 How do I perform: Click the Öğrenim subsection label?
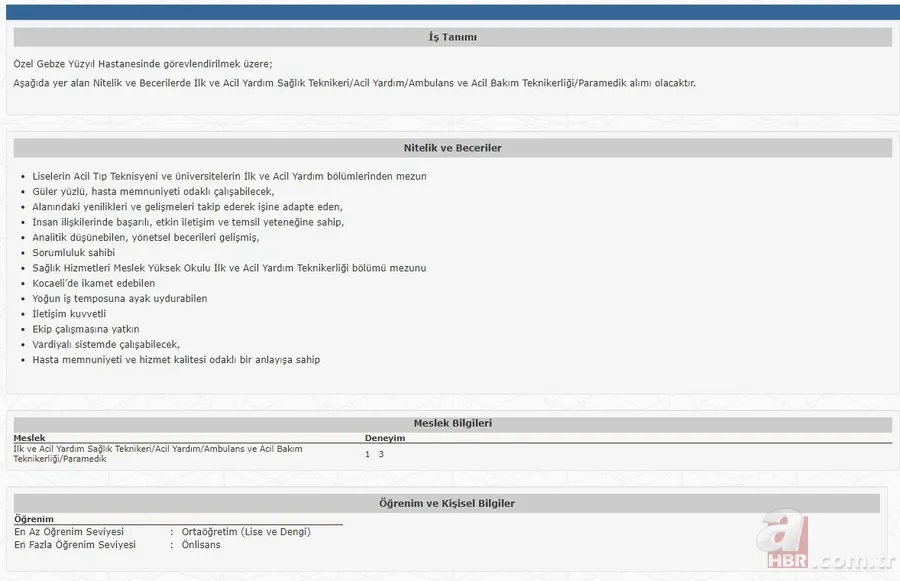click(33, 519)
